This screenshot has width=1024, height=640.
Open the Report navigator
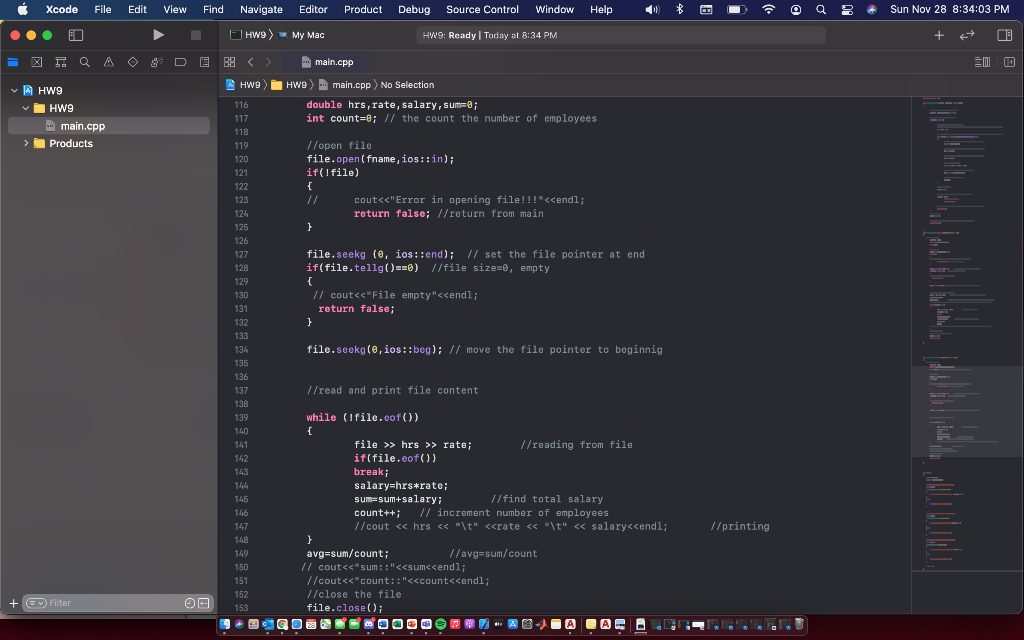[x=204, y=62]
